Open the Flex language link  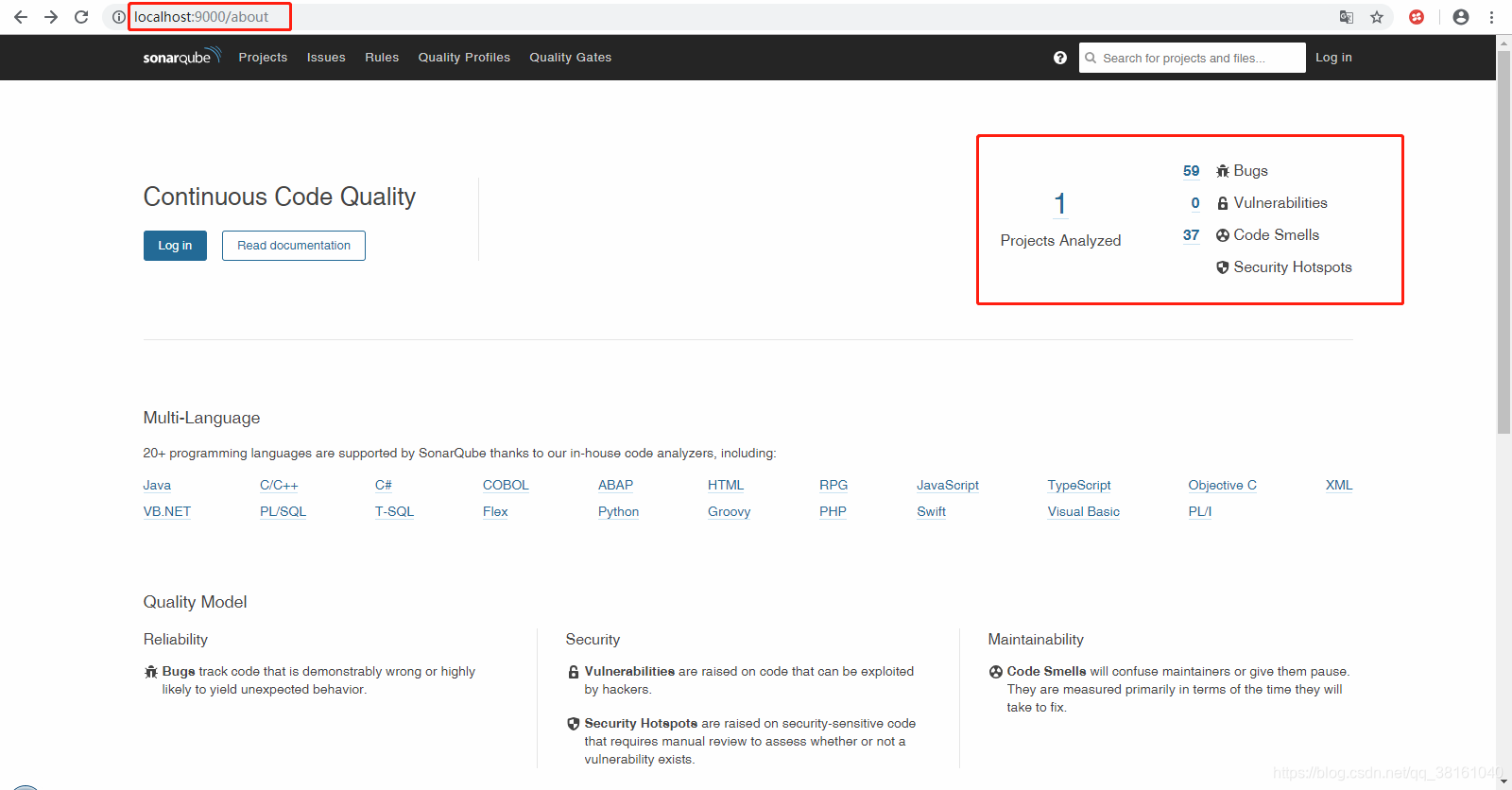[495, 512]
